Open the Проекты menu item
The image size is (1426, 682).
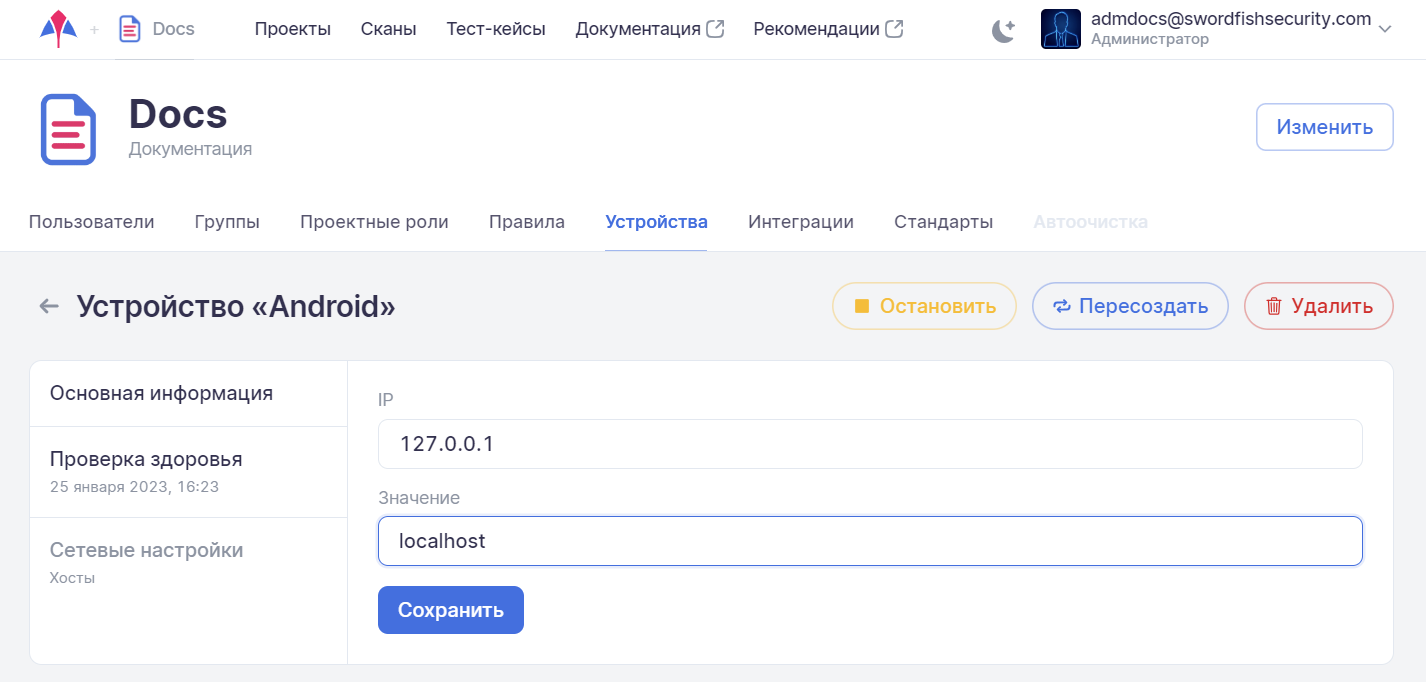292,29
